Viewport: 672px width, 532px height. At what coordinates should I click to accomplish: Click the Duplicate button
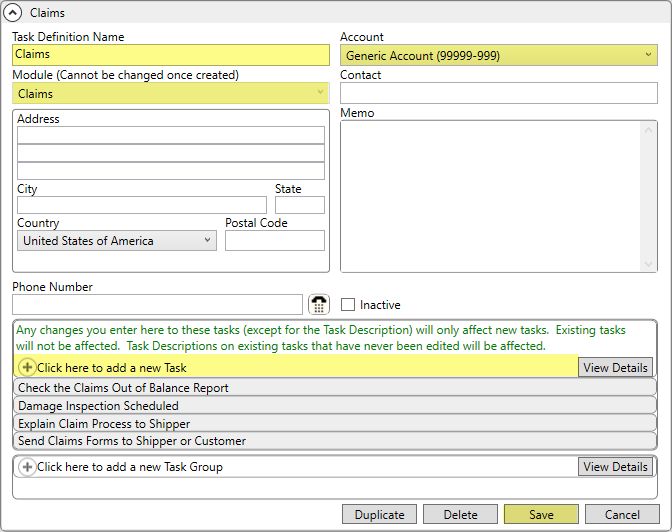coord(379,515)
